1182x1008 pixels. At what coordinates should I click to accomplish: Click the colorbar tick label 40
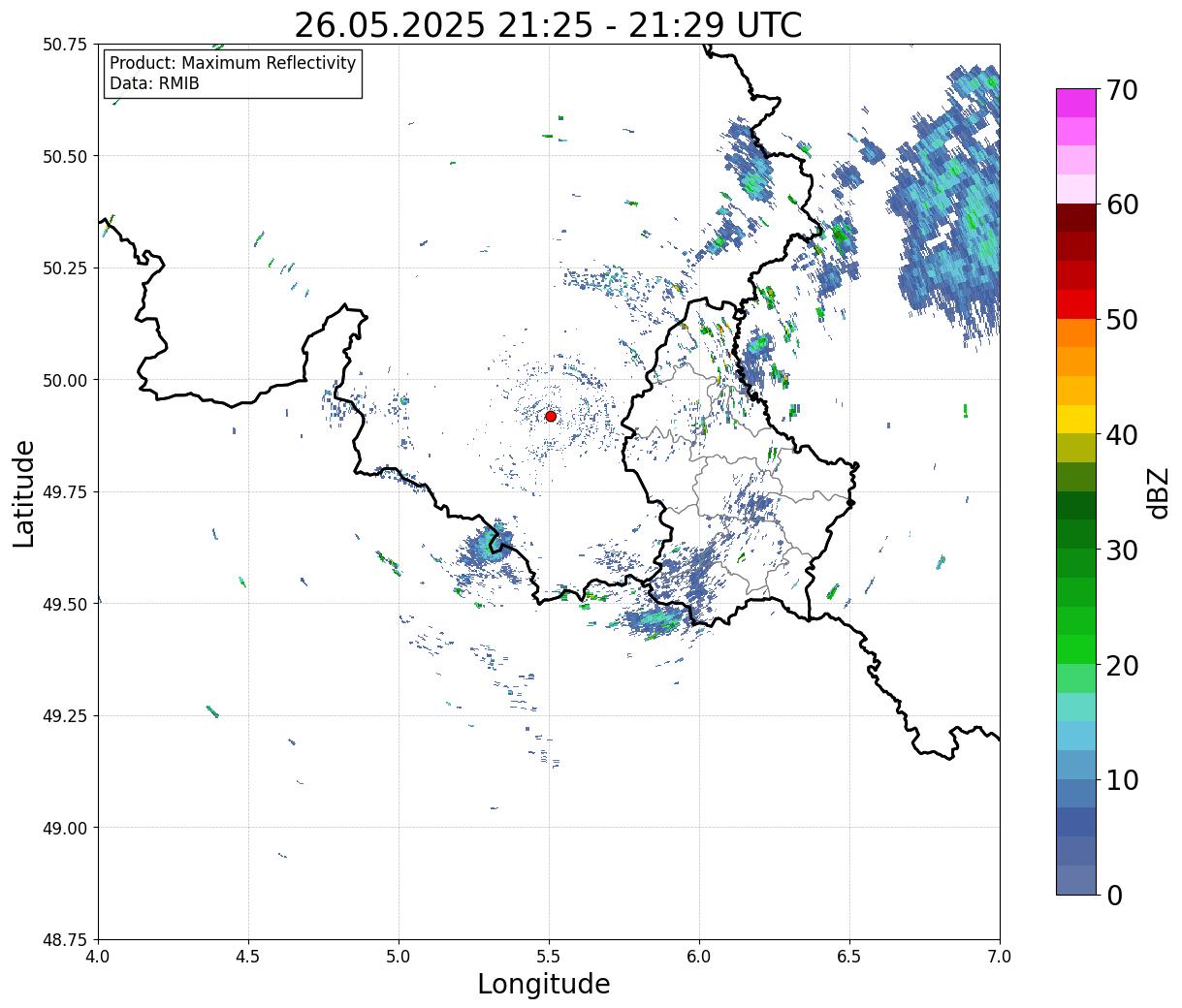pyautogui.click(x=1121, y=435)
